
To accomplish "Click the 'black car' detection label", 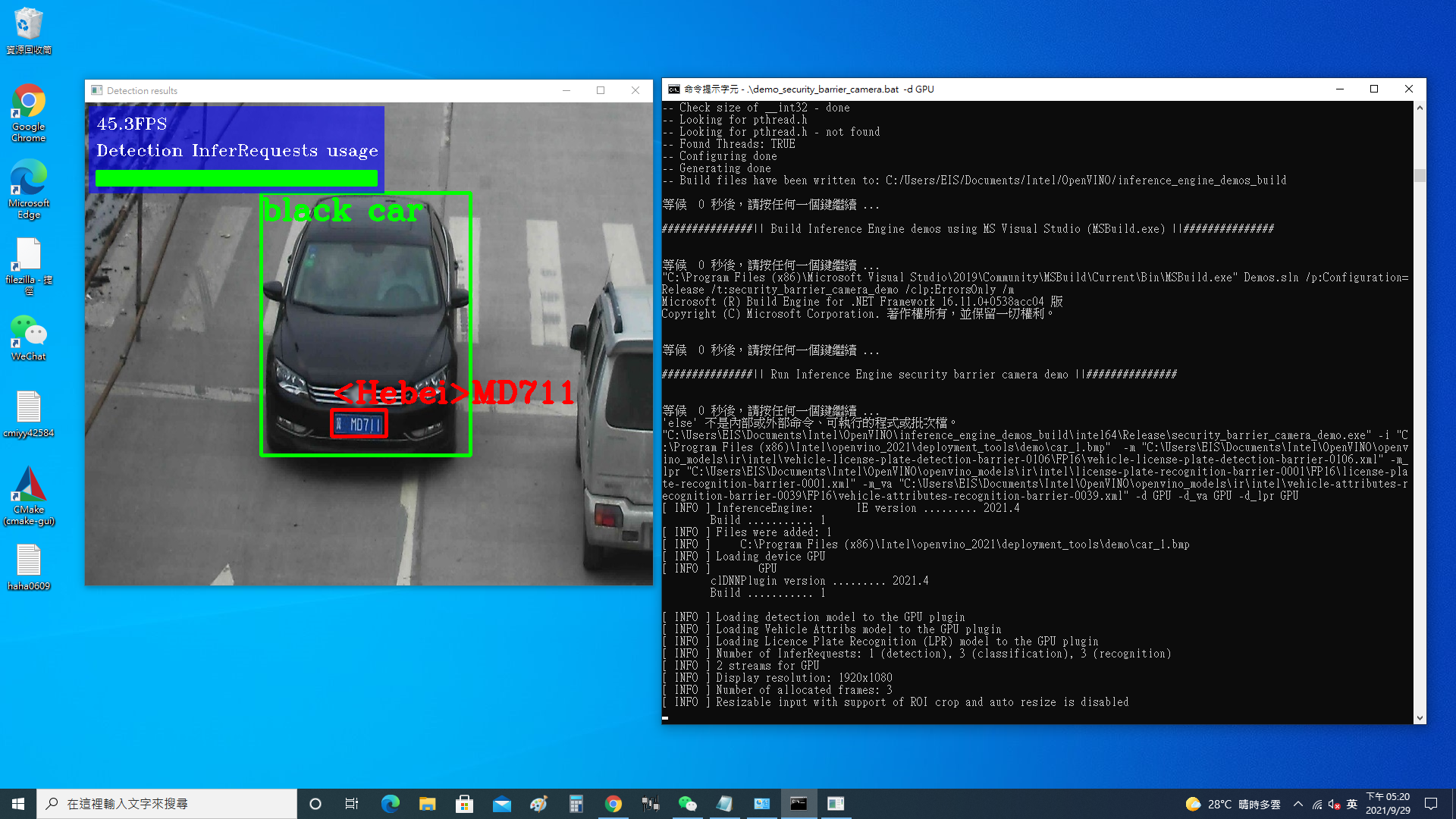I will coord(343,211).
